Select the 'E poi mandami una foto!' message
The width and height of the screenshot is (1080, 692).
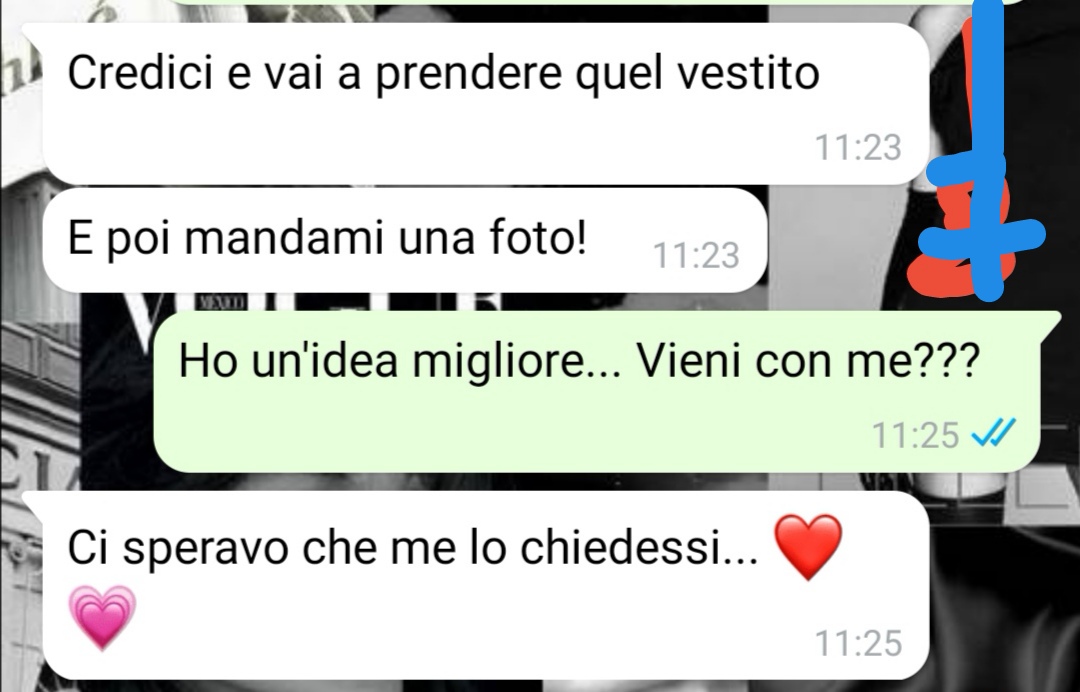pyautogui.click(x=405, y=240)
